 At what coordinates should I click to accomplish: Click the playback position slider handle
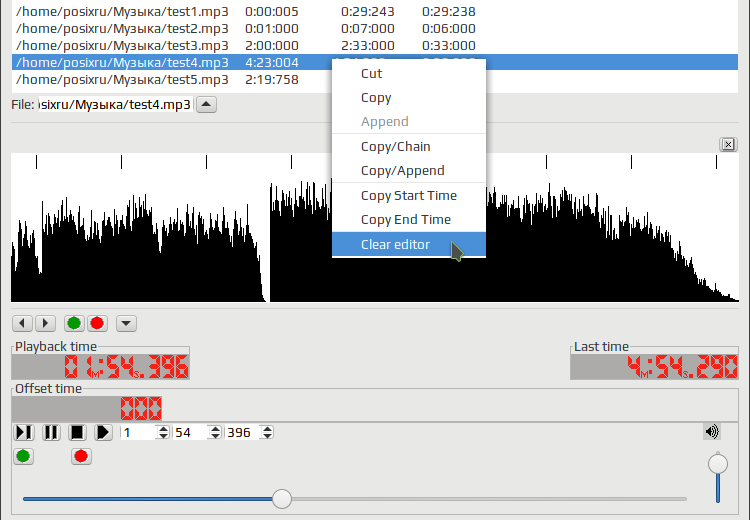click(282, 499)
